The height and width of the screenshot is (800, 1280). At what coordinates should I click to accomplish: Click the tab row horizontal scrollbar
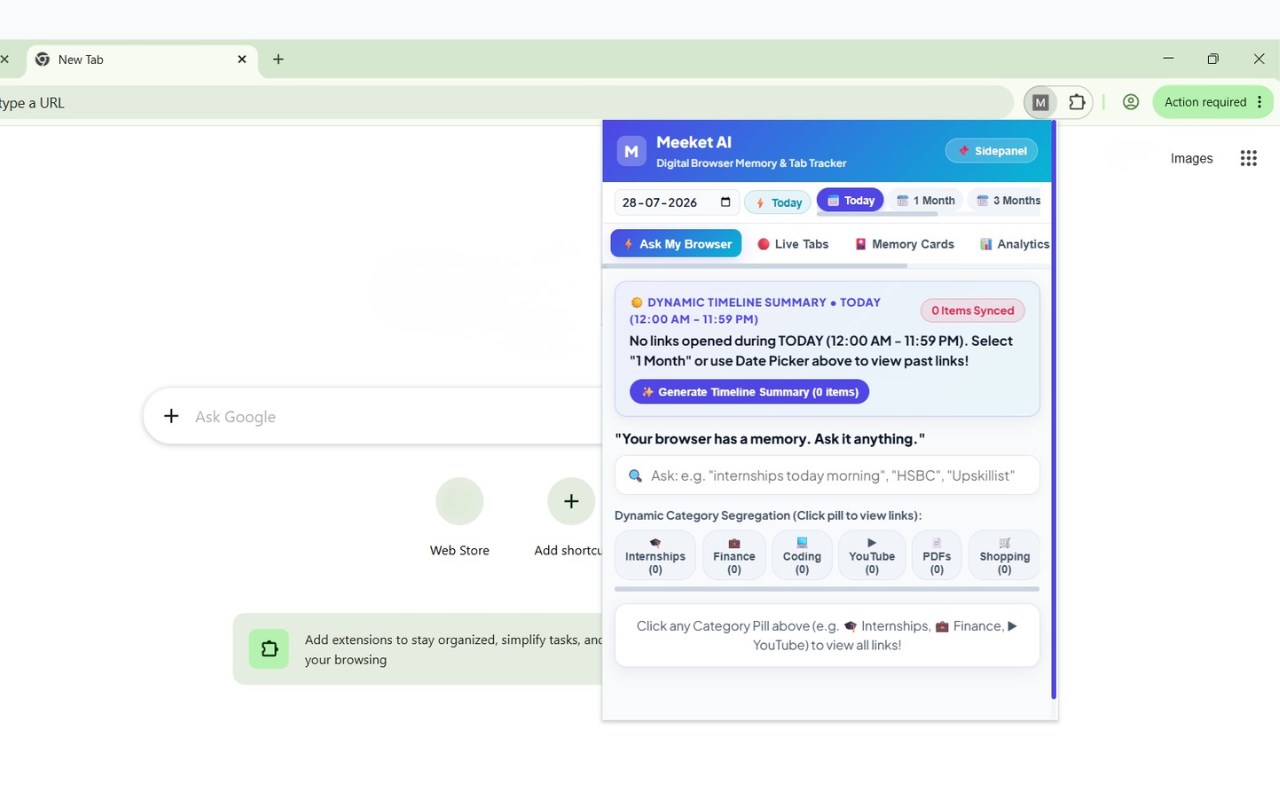[755, 266]
